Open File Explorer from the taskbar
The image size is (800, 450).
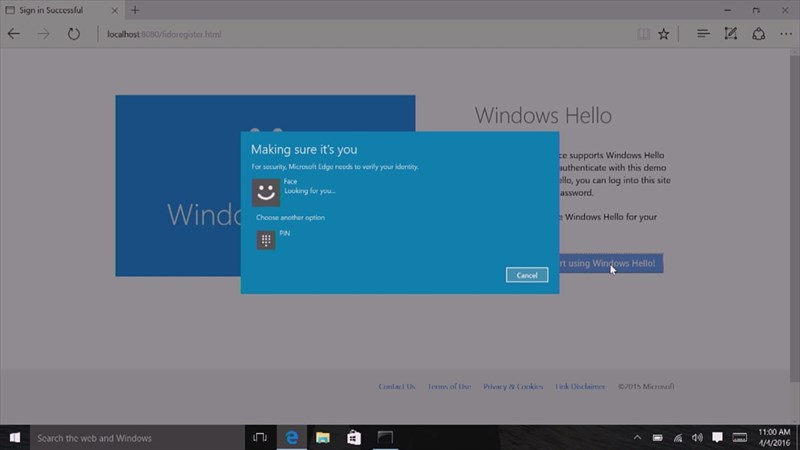coord(322,437)
